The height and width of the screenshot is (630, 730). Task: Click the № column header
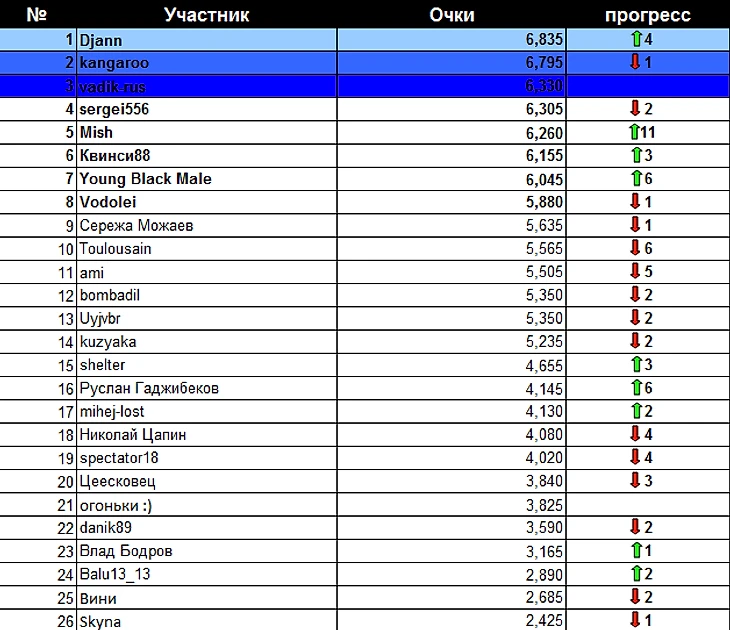tap(37, 15)
